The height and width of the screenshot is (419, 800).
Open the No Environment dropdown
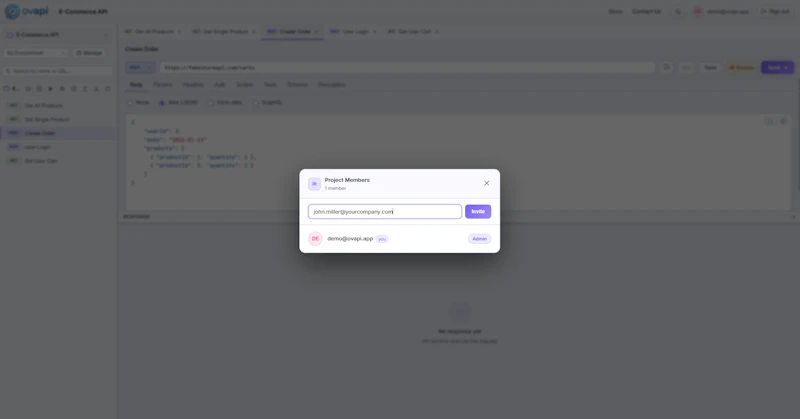coord(36,53)
